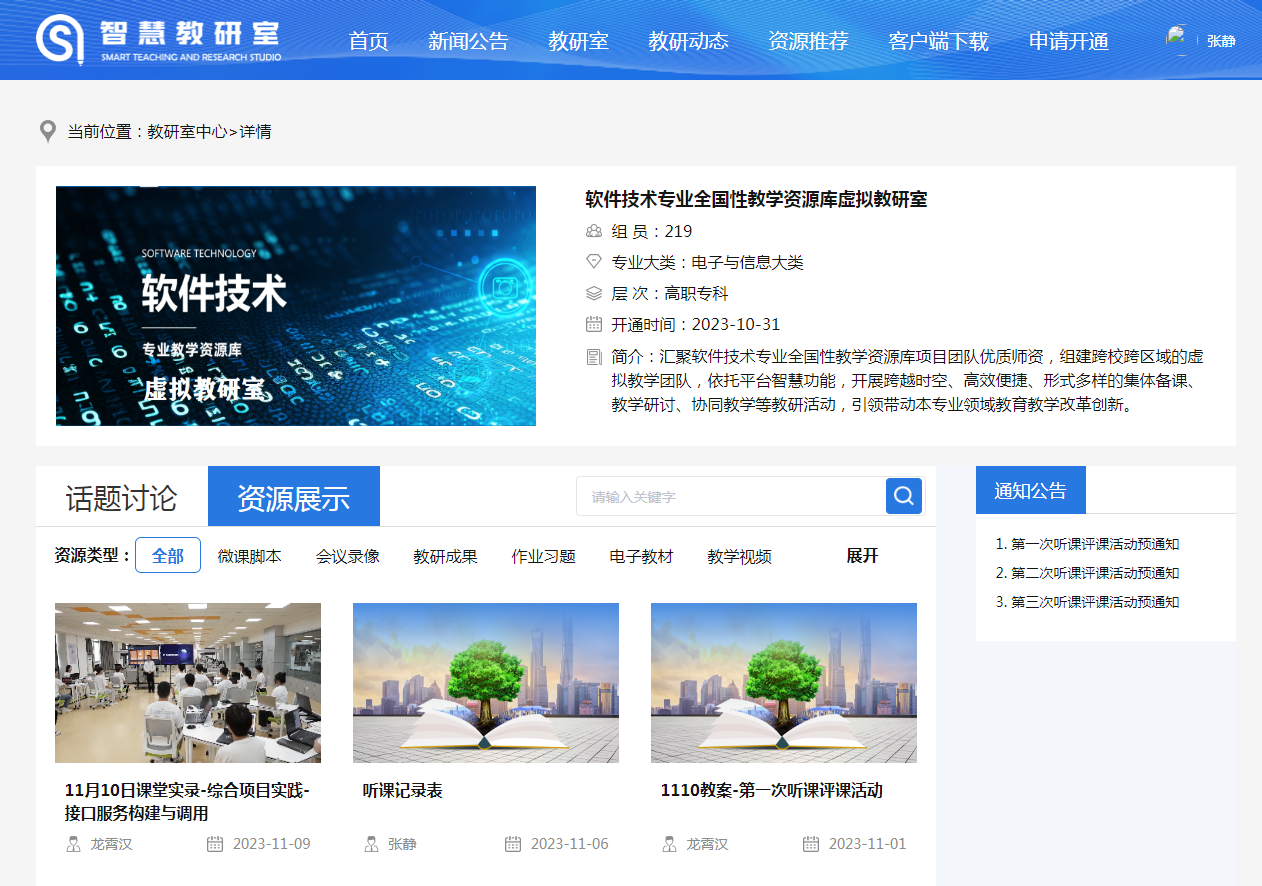This screenshot has height=886, width=1262.
Task: Open 新闻公告 in the navigation bar
Action: (x=468, y=41)
